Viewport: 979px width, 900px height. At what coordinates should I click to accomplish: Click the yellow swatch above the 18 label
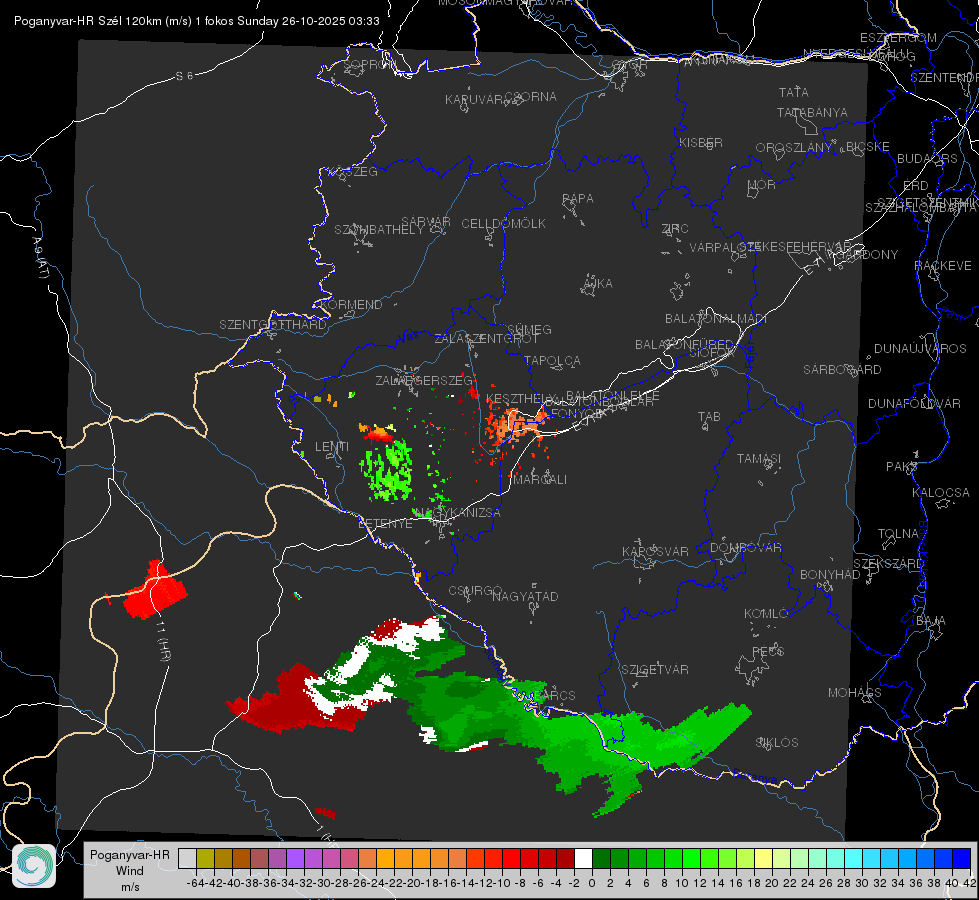[x=764, y=858]
